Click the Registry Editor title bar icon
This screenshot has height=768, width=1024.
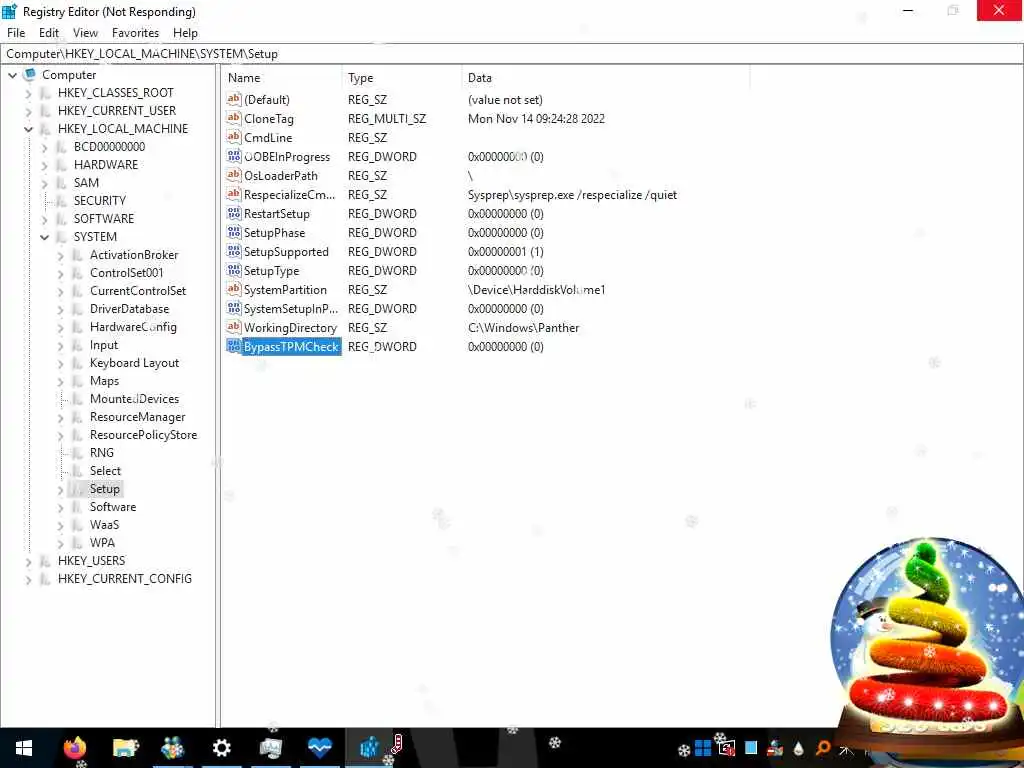[x=9, y=11]
